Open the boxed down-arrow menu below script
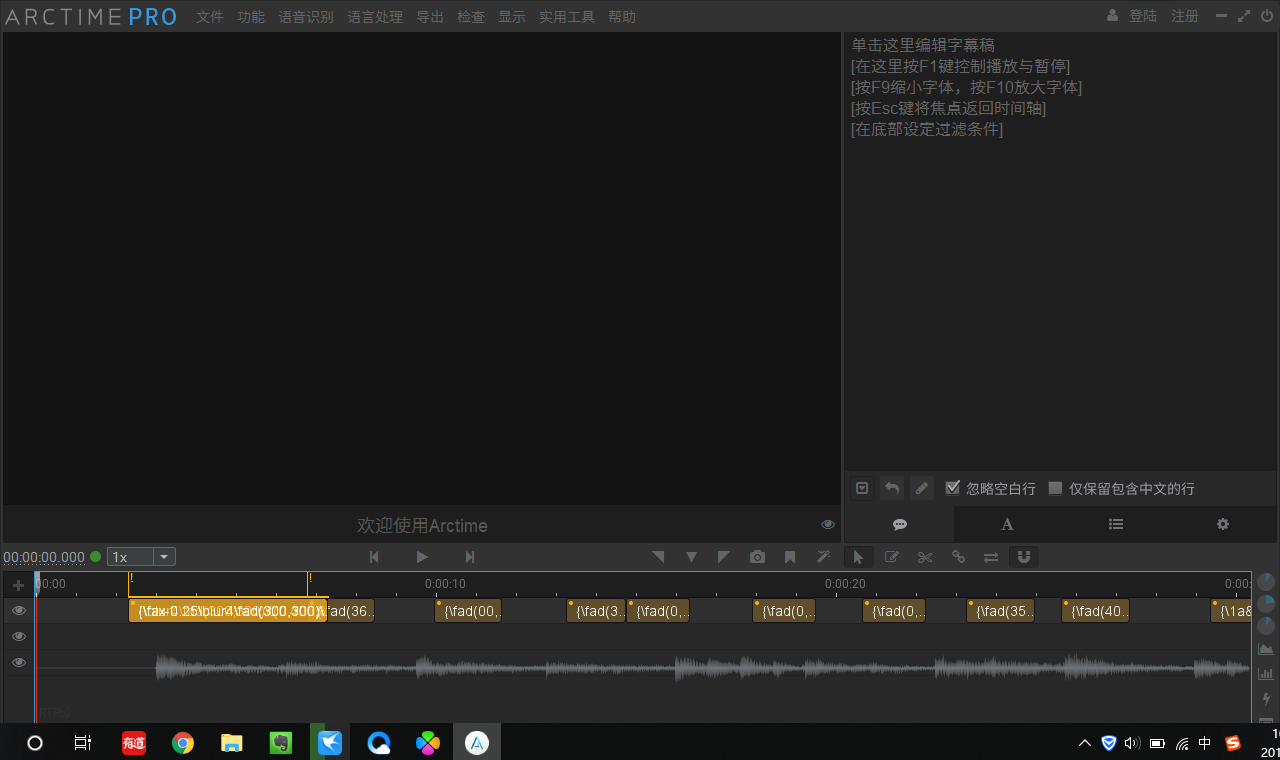The image size is (1280, 760). 862,488
